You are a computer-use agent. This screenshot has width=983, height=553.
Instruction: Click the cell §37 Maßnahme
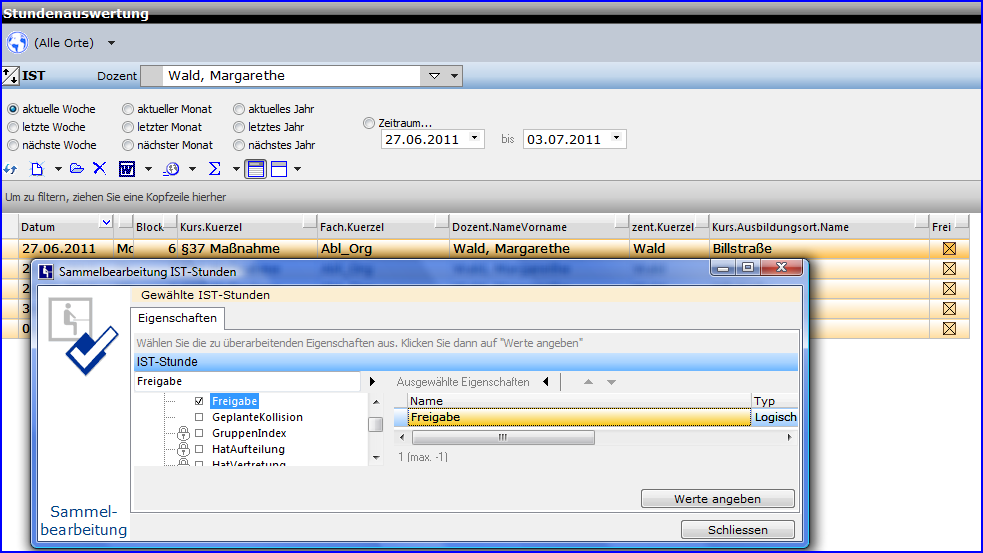click(x=247, y=249)
